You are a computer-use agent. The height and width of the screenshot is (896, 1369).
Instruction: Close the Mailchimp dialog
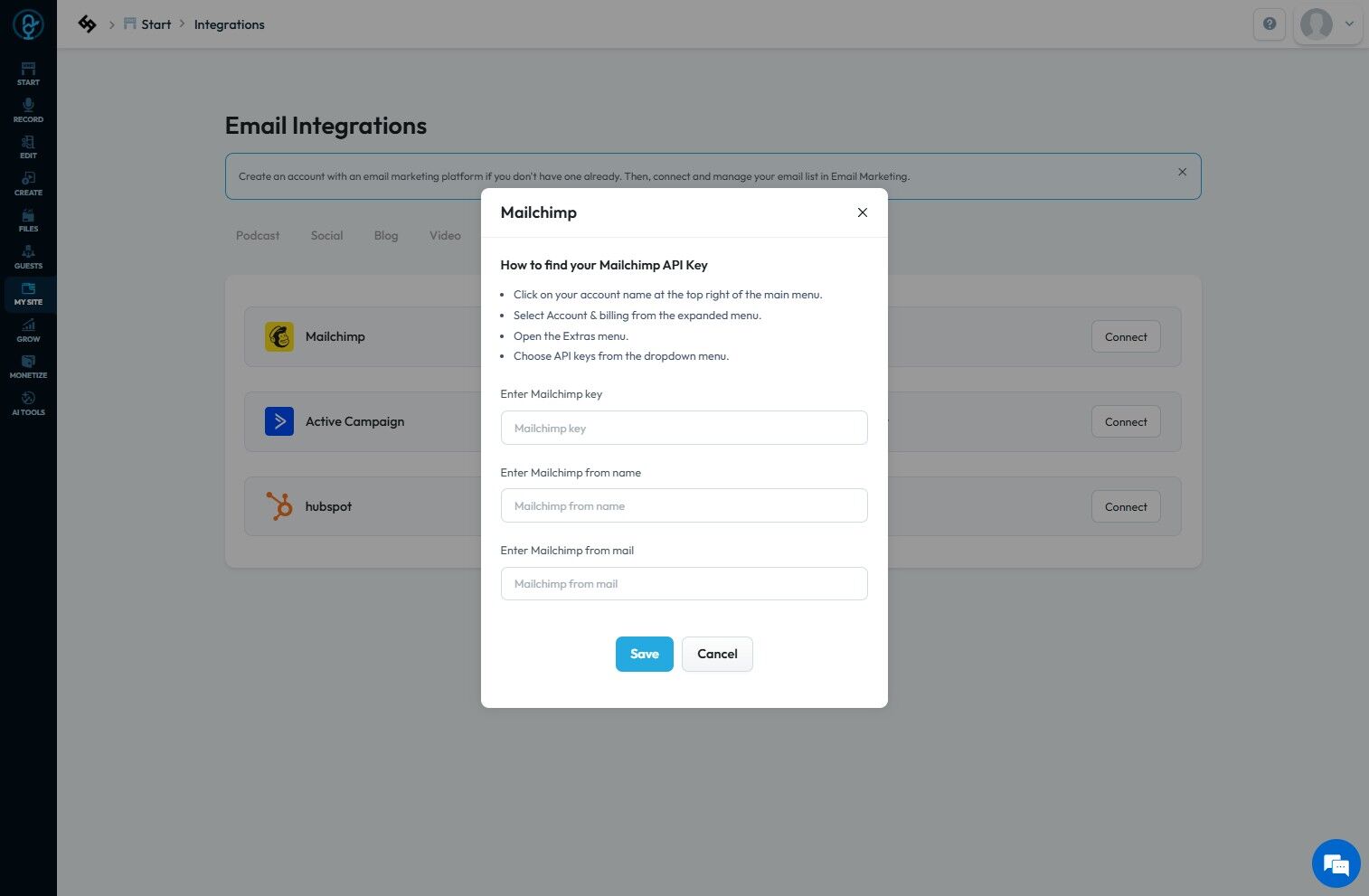pos(862,212)
